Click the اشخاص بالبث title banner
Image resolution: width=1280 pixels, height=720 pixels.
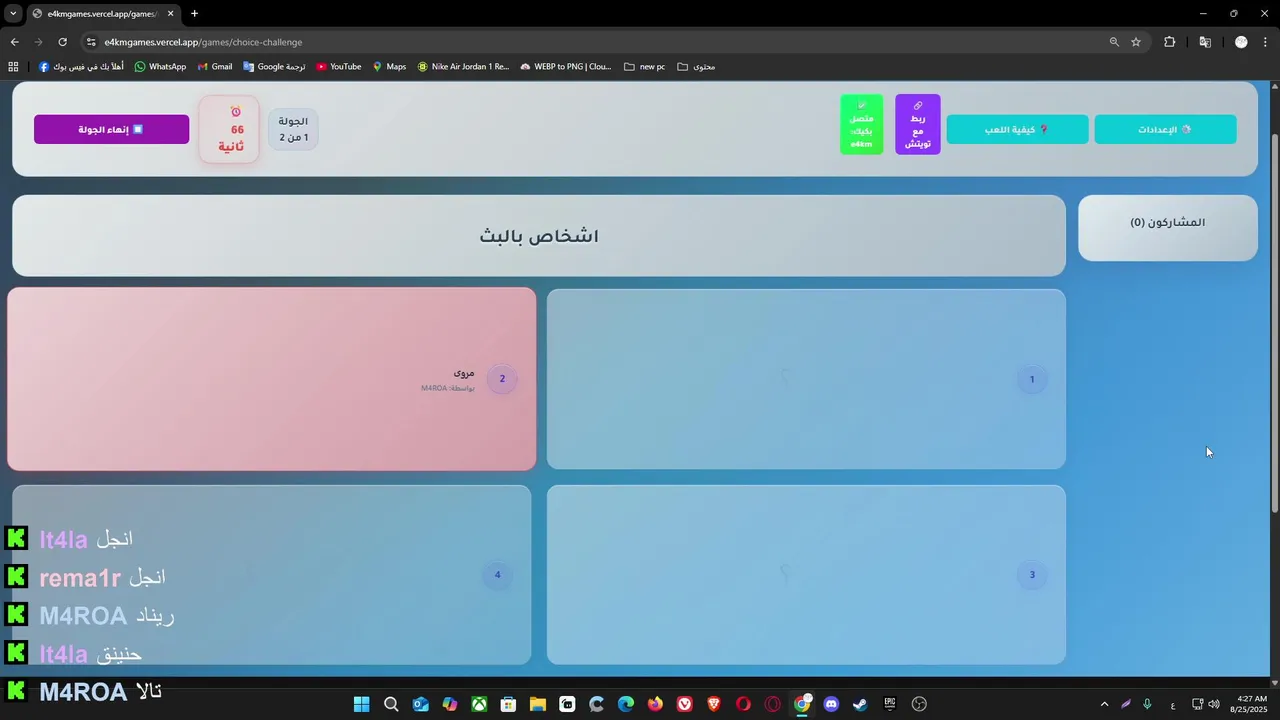538,236
